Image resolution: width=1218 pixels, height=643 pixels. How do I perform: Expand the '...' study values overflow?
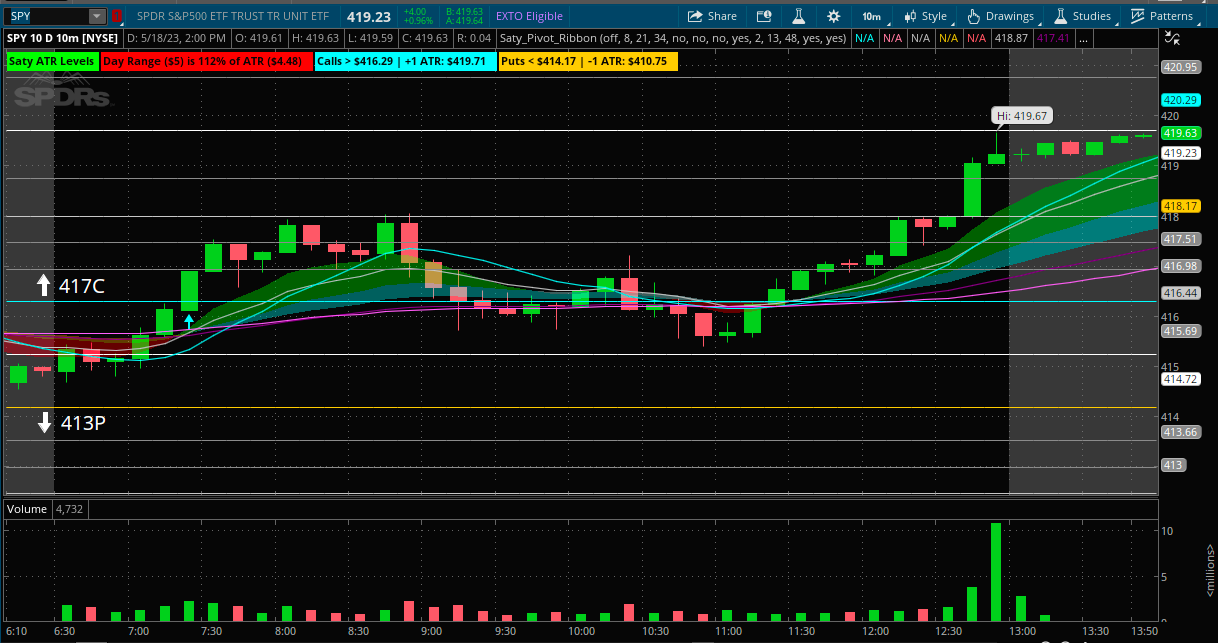(x=1084, y=38)
